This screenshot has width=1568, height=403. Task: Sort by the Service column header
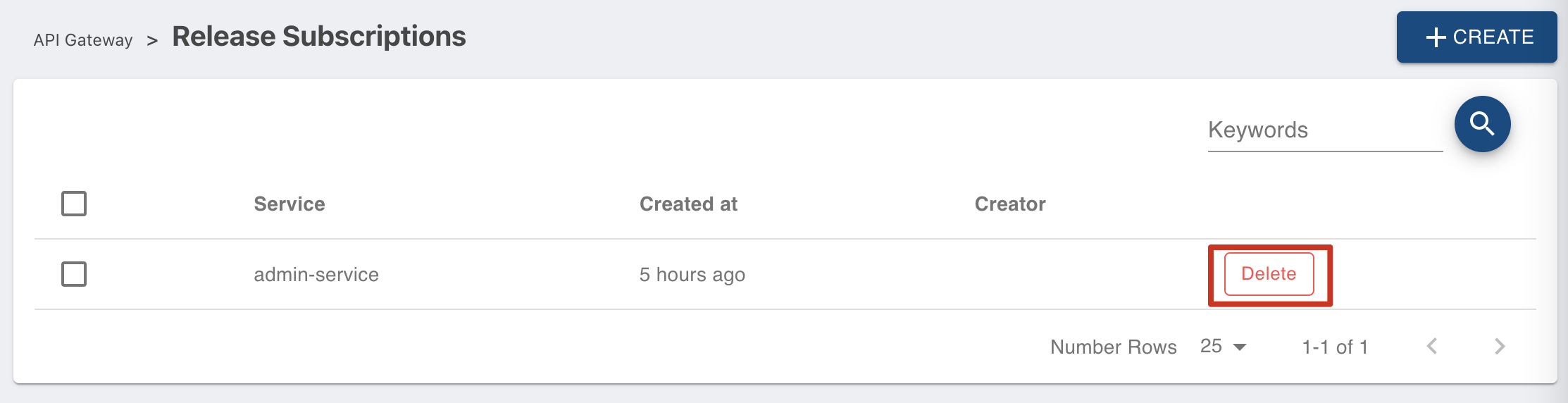click(290, 204)
